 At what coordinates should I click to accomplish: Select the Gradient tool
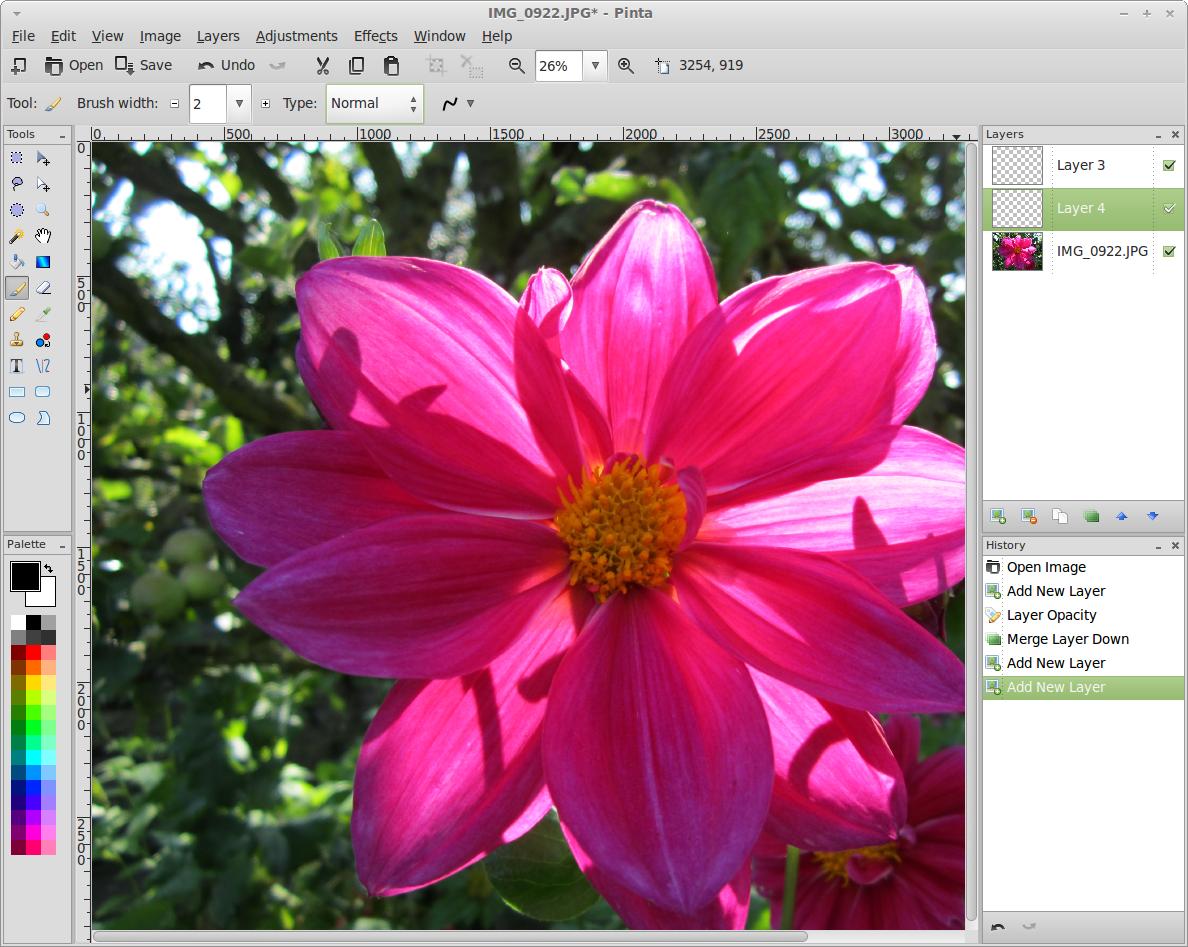[43, 262]
